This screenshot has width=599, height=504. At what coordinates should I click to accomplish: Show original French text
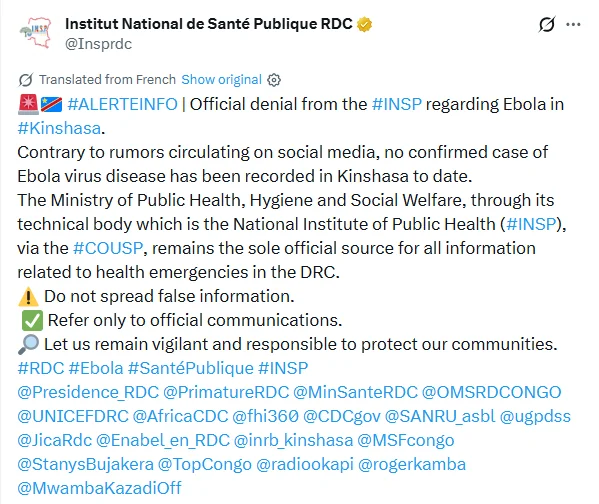(x=221, y=79)
